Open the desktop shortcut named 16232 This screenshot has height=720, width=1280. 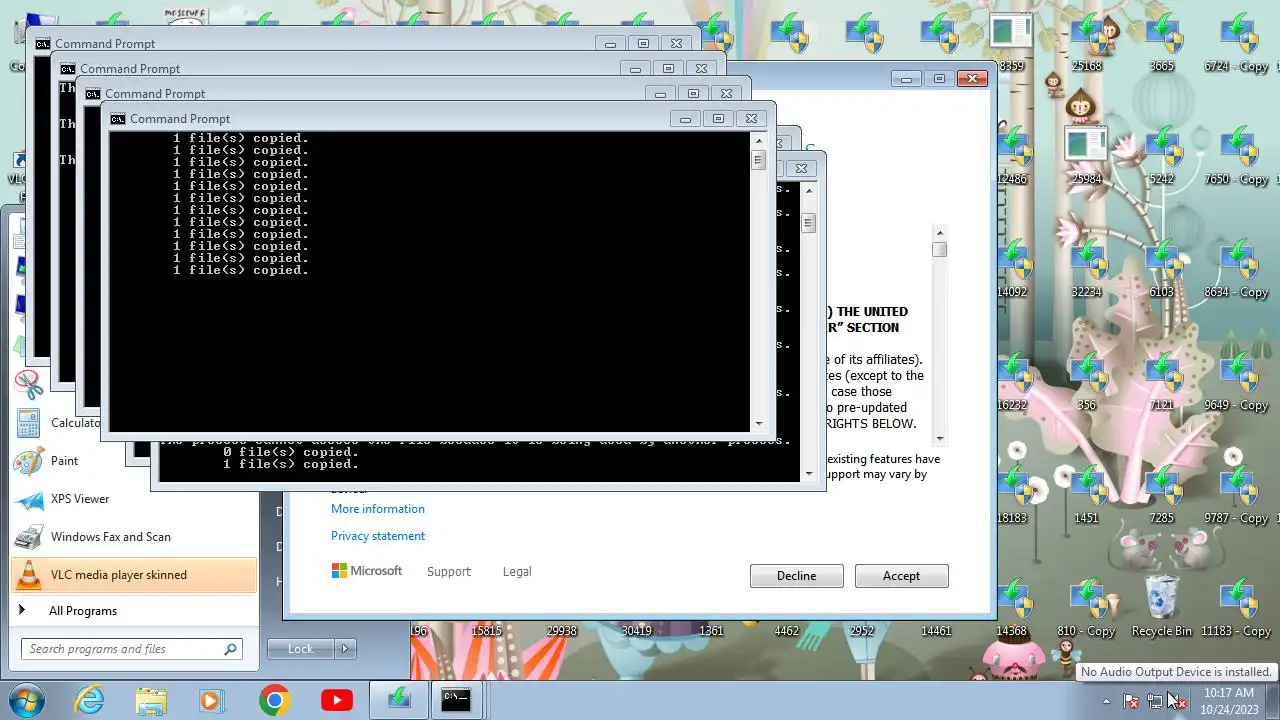(1012, 381)
